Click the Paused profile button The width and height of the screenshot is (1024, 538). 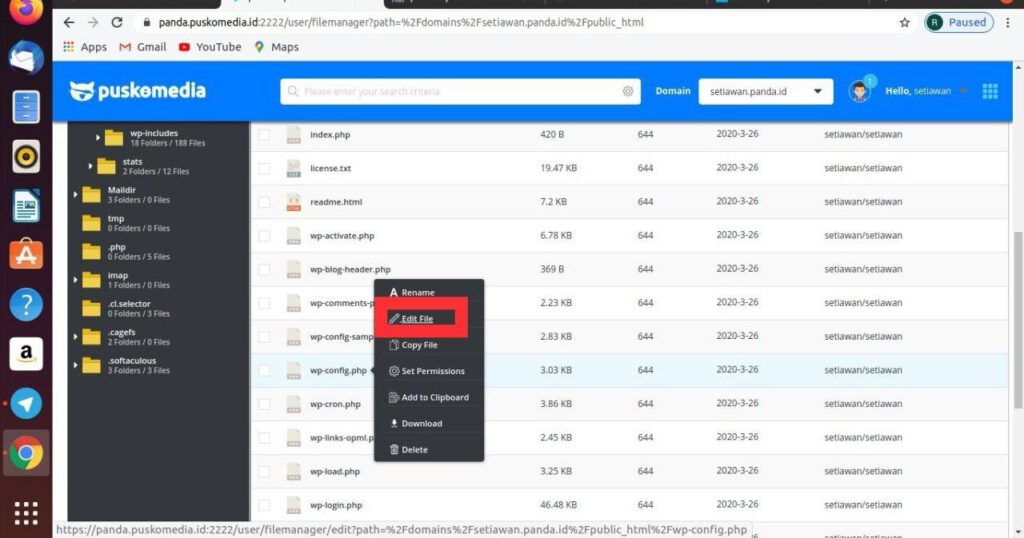(x=959, y=22)
